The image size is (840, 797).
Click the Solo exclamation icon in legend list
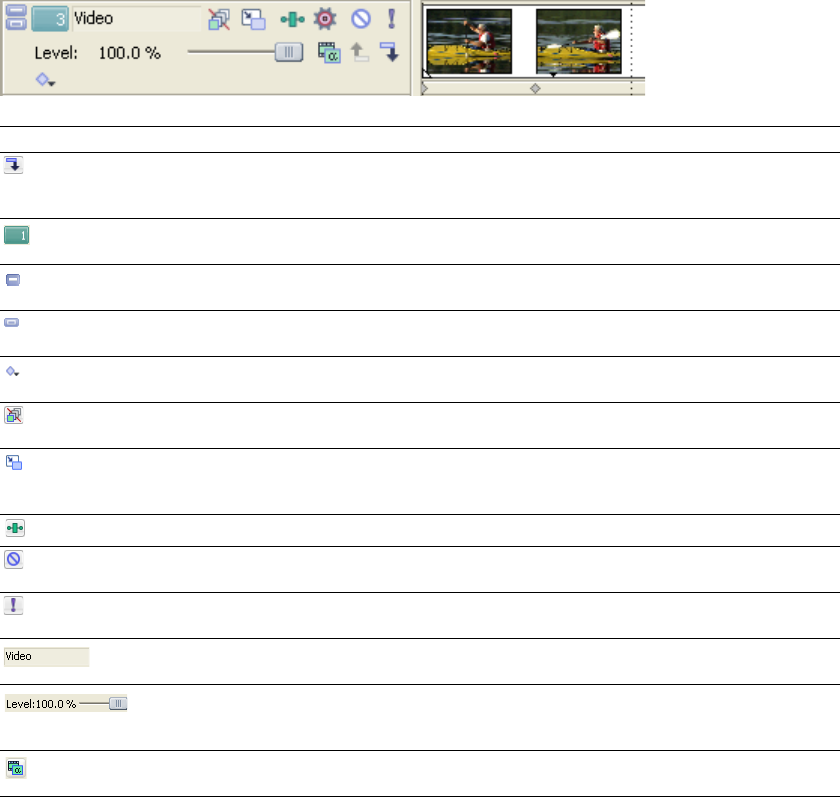coord(13,605)
